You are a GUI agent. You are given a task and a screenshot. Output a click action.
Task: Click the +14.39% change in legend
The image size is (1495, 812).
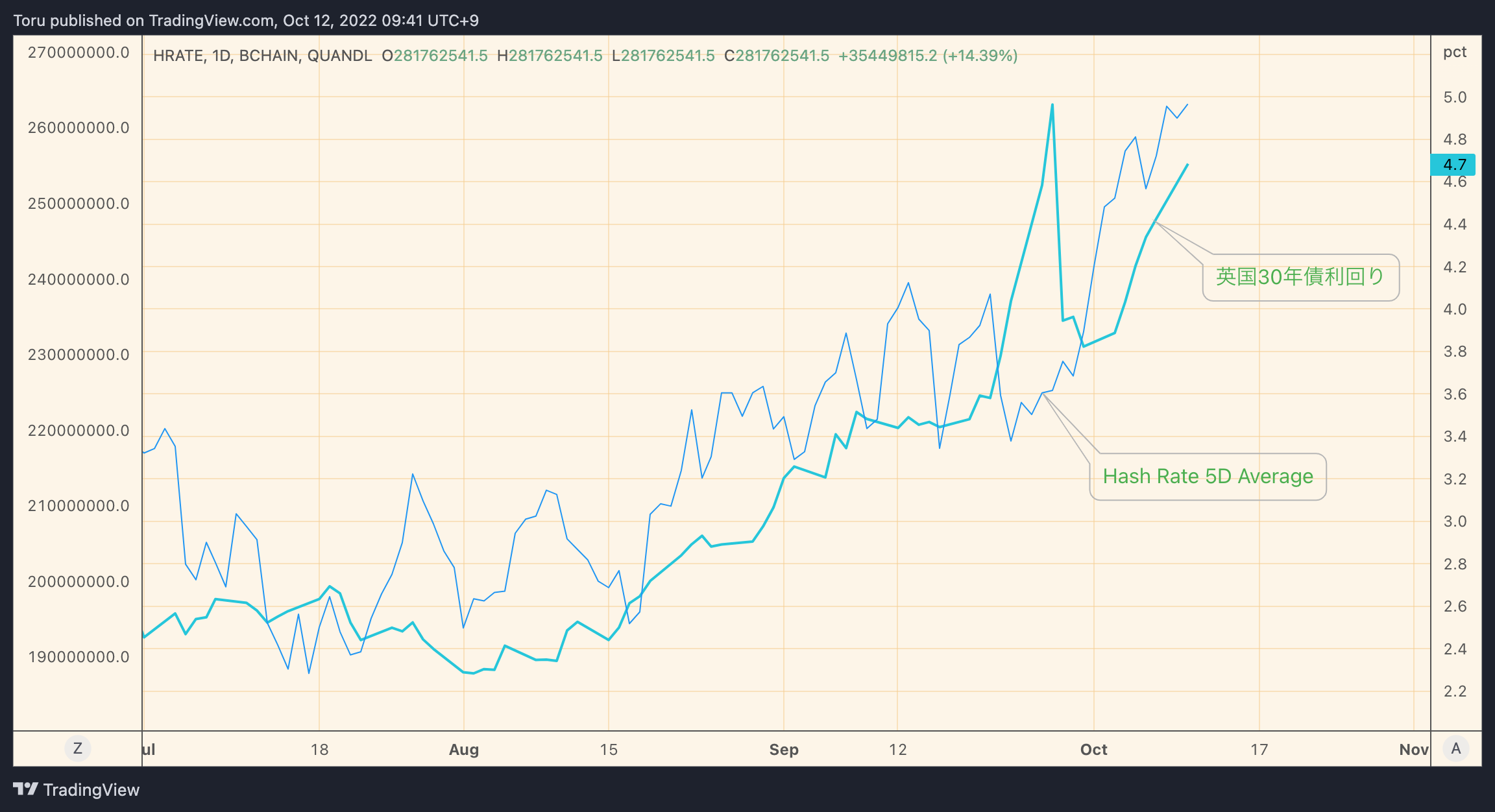980,56
